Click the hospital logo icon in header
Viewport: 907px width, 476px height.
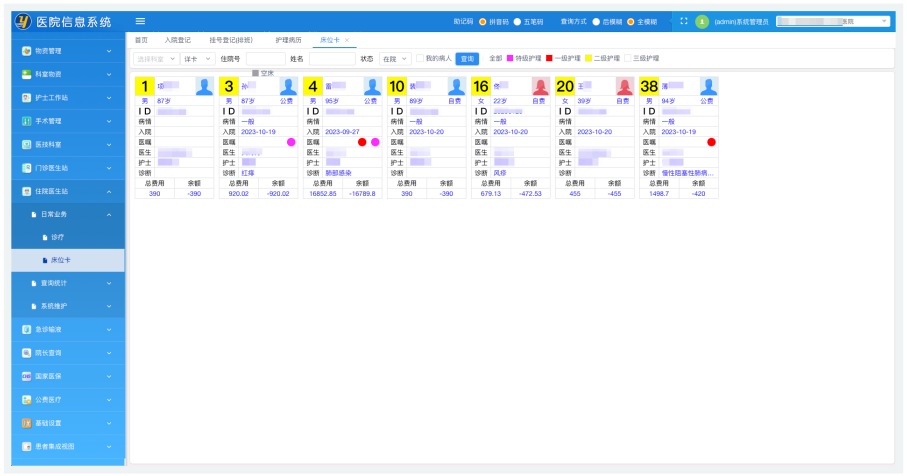pyautogui.click(x=23, y=21)
